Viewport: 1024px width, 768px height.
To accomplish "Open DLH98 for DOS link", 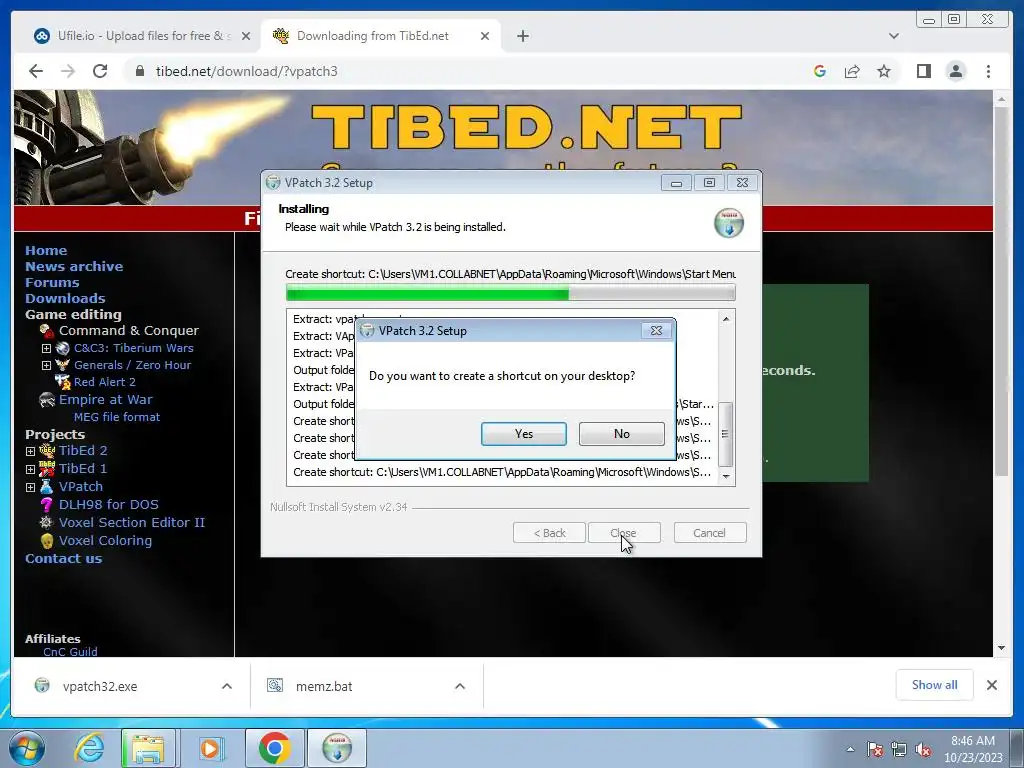I will 108,504.
